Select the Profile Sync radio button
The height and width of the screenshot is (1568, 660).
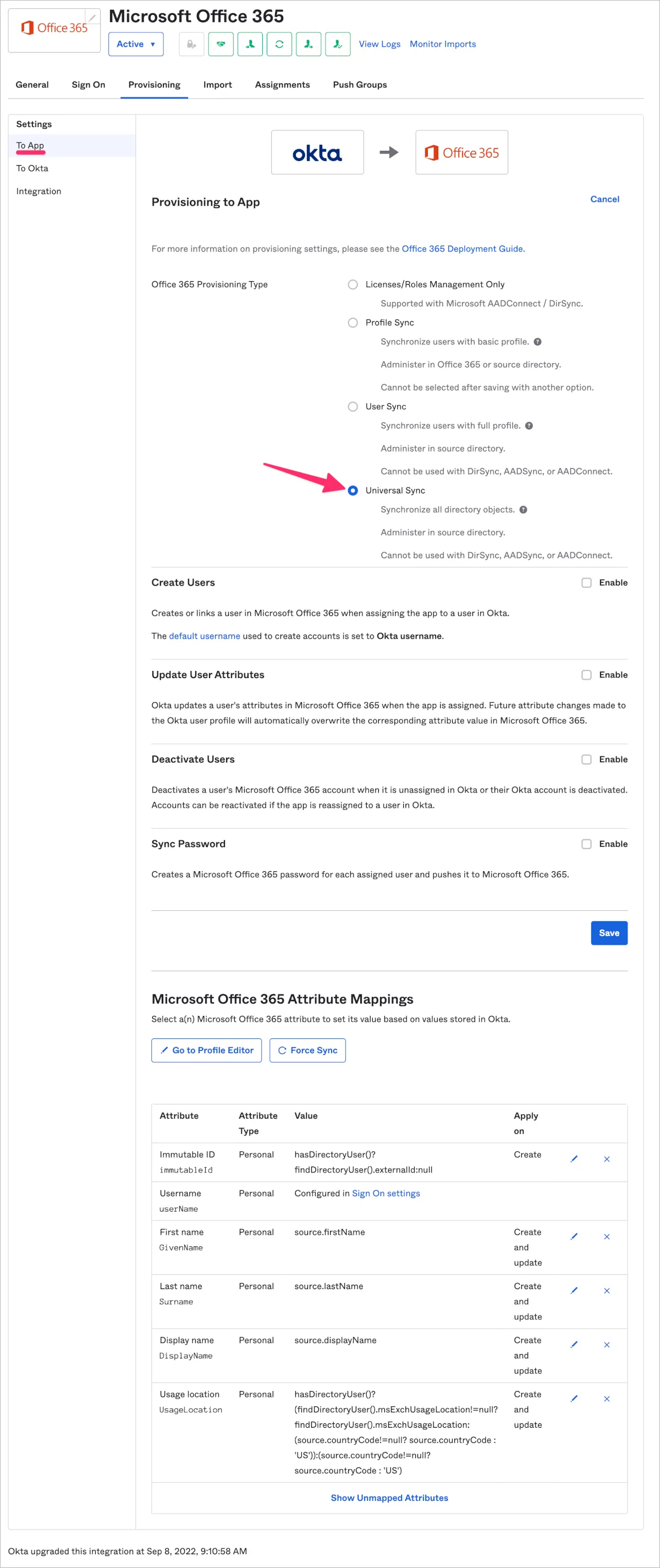(353, 323)
